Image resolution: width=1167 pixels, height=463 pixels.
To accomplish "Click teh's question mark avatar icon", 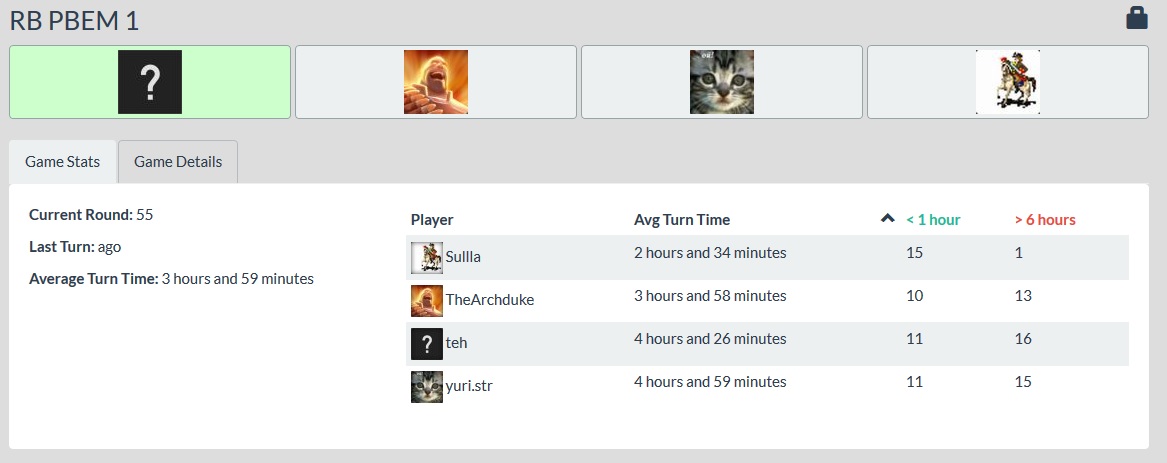I will pos(427,343).
